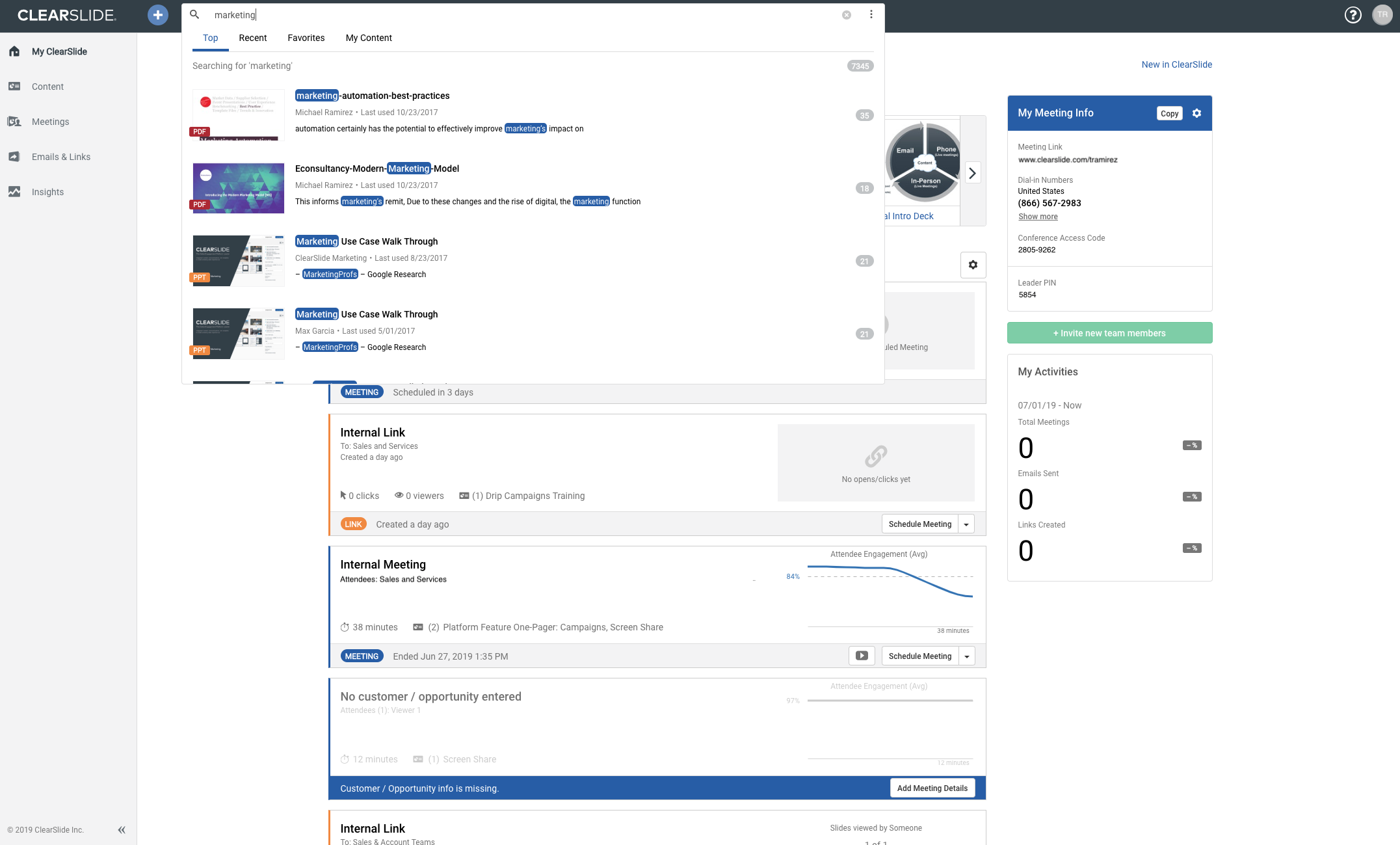1400x845 pixels.
Task: Open My ClearSlide in sidebar
Action: 59,51
